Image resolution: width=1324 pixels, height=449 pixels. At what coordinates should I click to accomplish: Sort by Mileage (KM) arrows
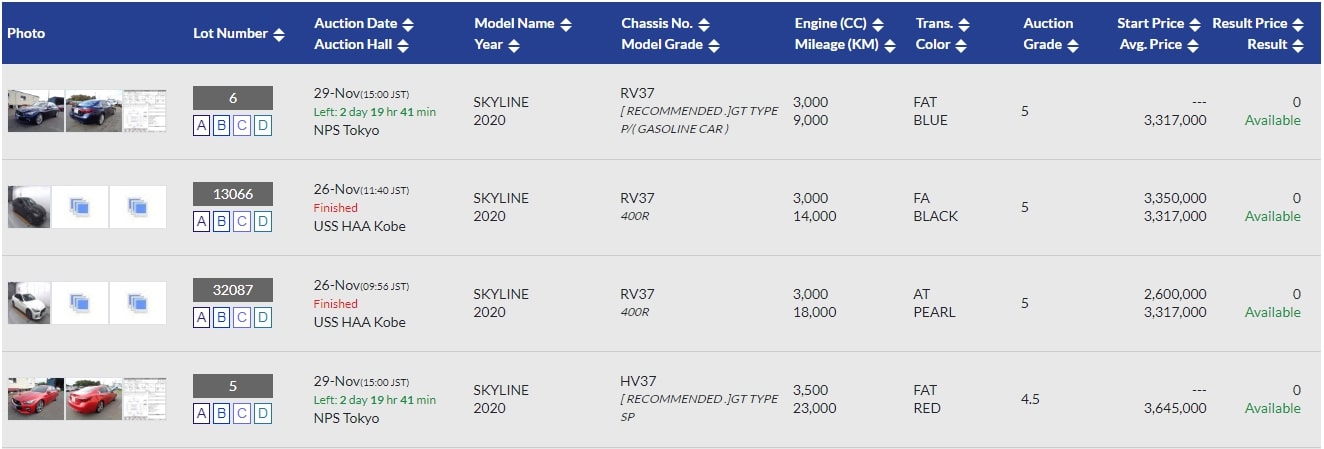pyautogui.click(x=890, y=45)
